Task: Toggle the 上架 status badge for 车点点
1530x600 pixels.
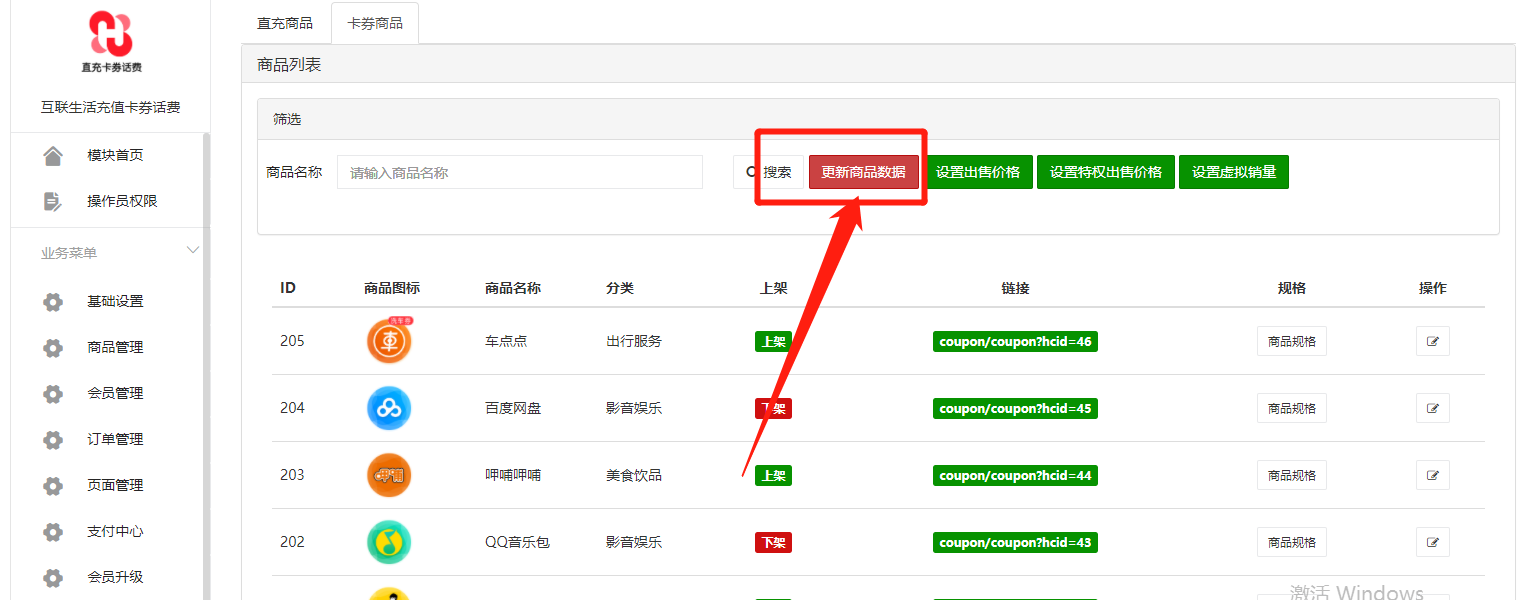Action: (773, 341)
